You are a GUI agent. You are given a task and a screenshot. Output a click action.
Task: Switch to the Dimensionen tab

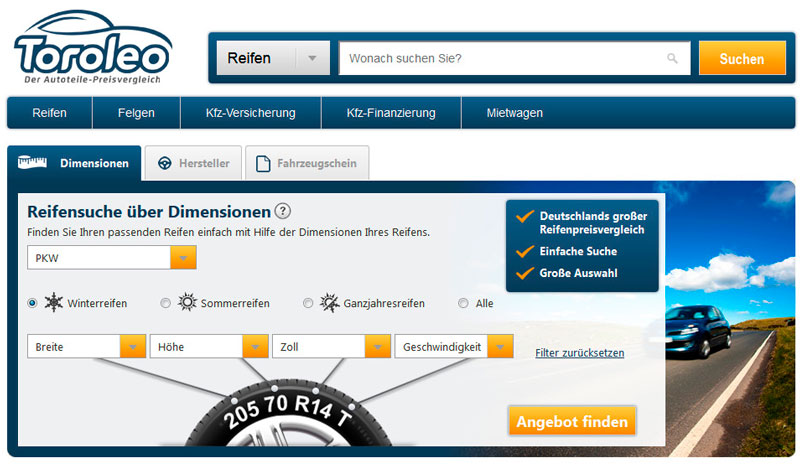click(75, 163)
